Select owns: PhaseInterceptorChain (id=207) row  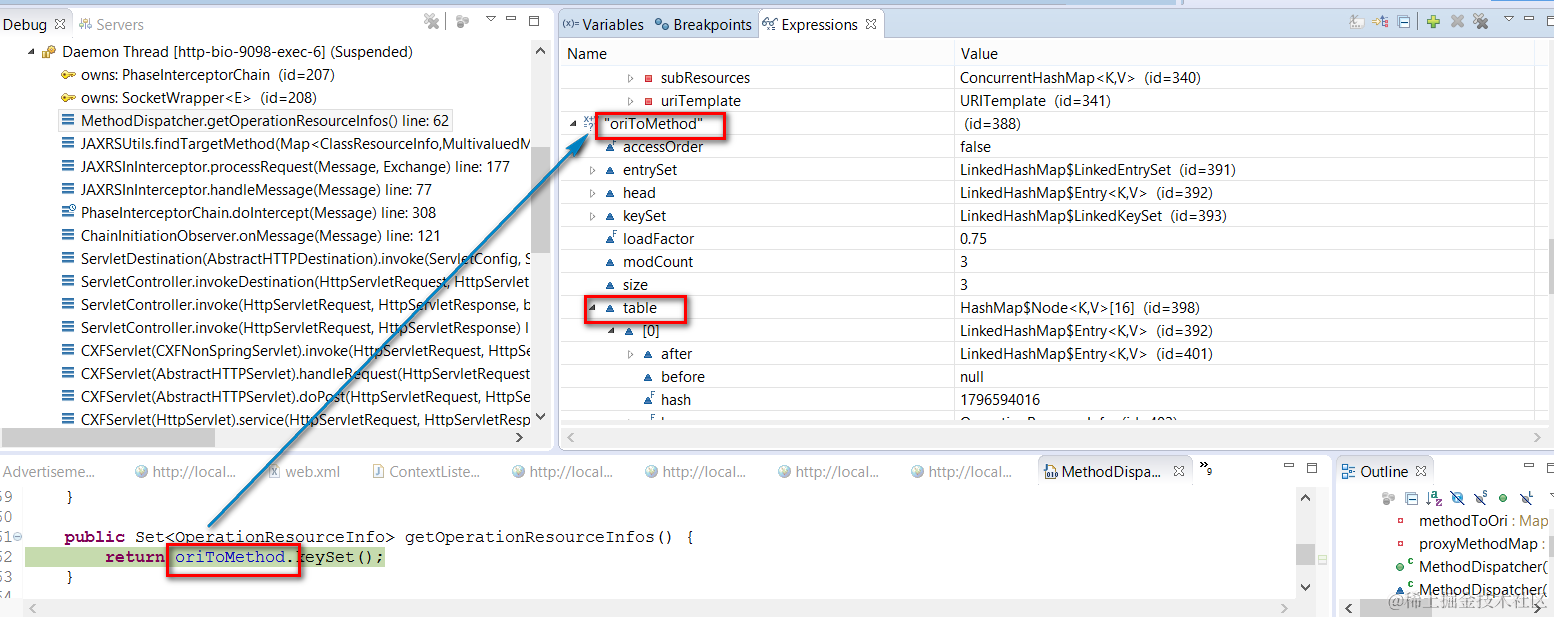(197, 74)
